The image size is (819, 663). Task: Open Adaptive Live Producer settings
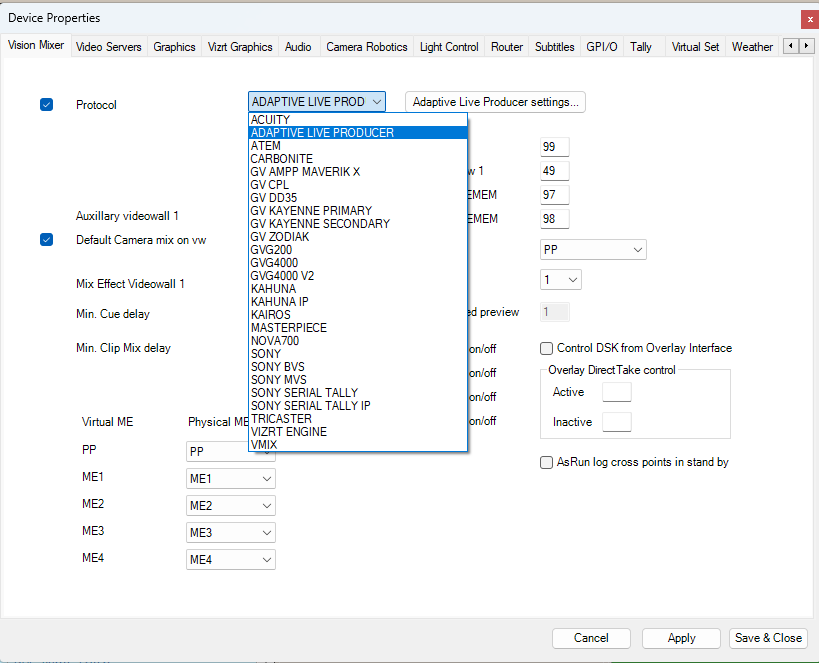click(x=495, y=102)
